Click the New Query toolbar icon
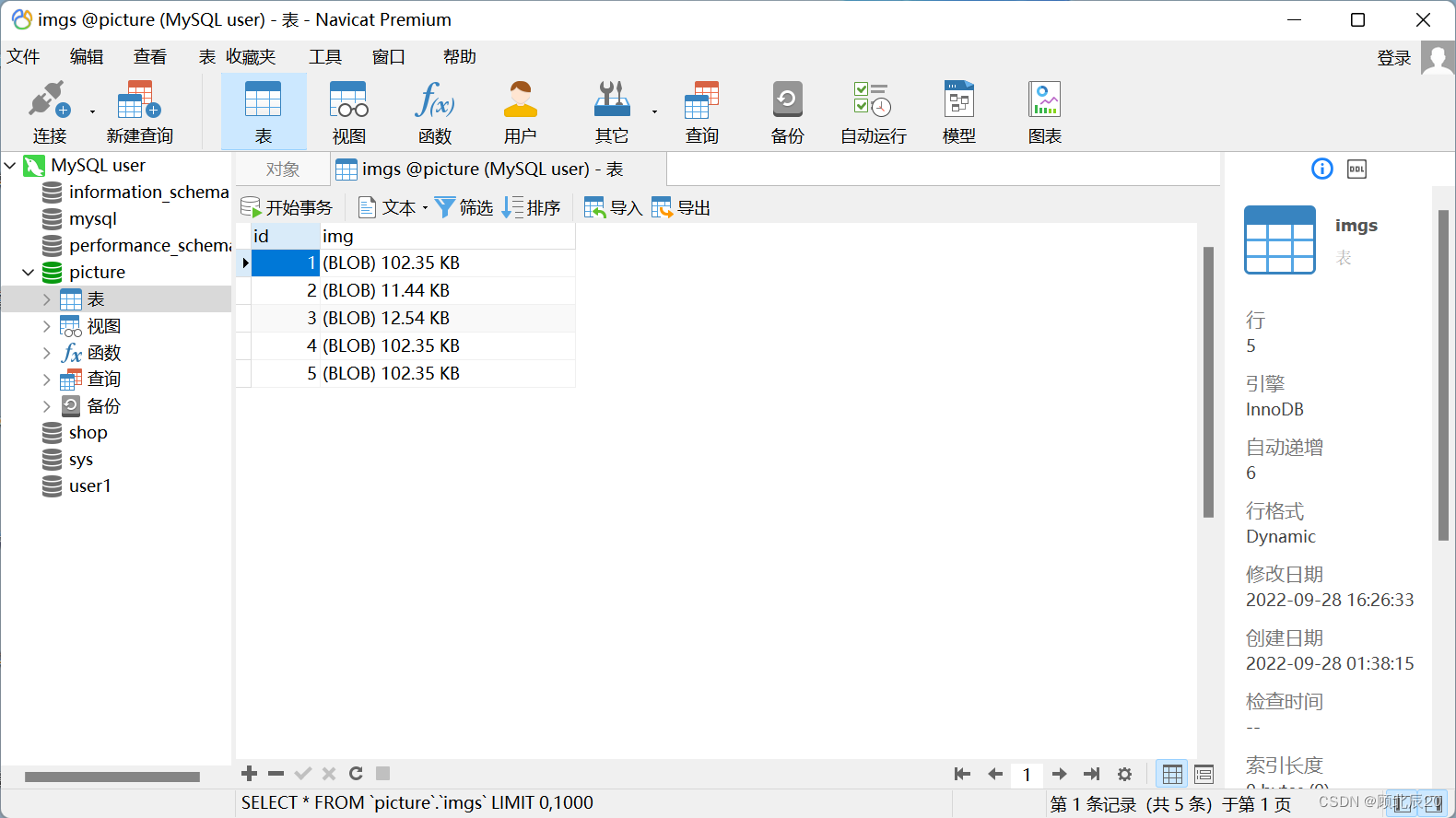Image resolution: width=1456 pixels, height=818 pixels. coord(139,112)
